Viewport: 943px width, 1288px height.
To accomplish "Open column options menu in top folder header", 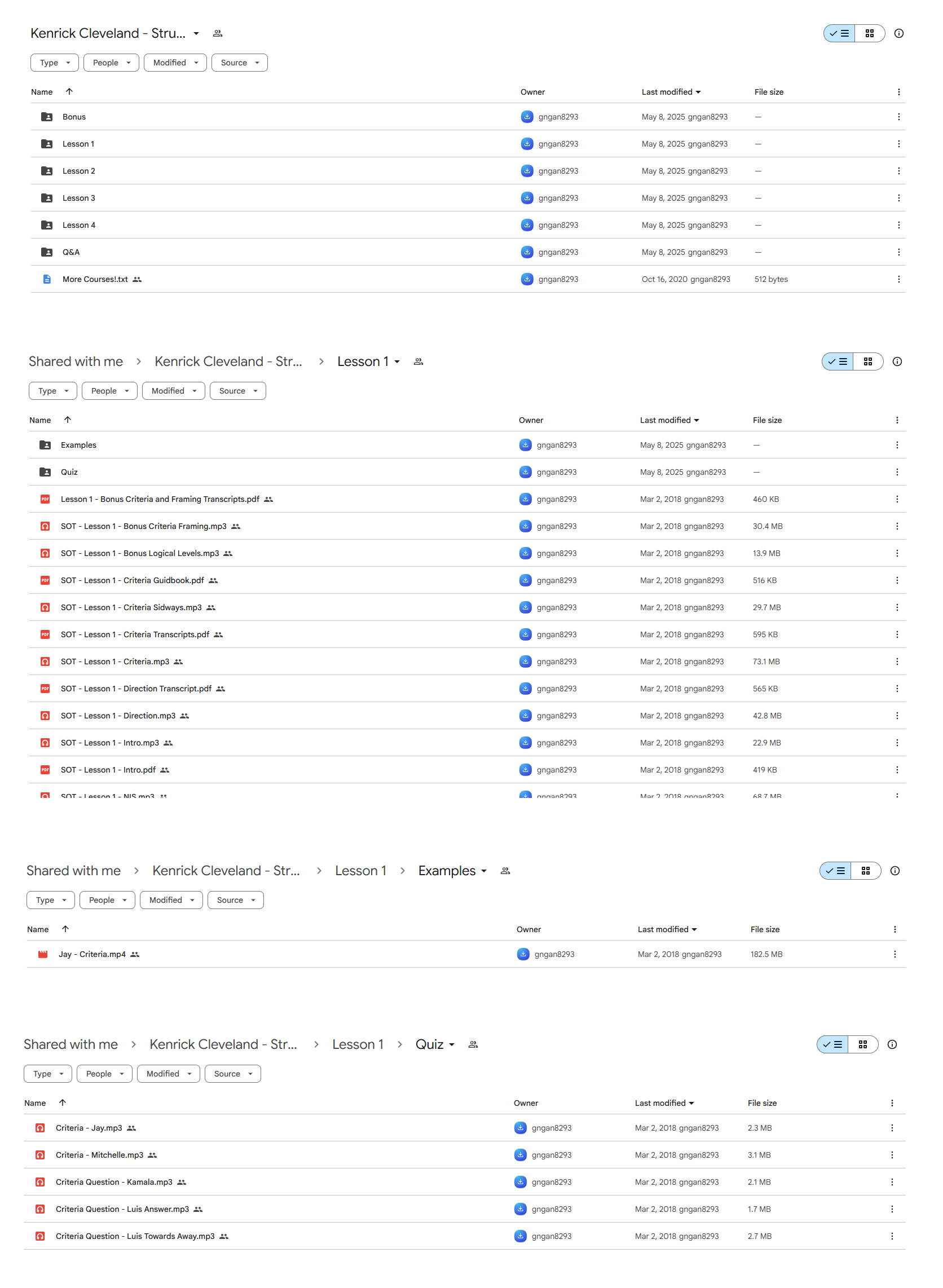I will (898, 92).
